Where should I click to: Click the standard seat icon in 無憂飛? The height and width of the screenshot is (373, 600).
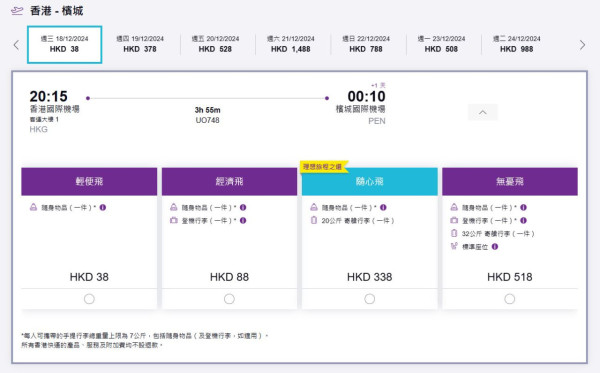pos(454,246)
